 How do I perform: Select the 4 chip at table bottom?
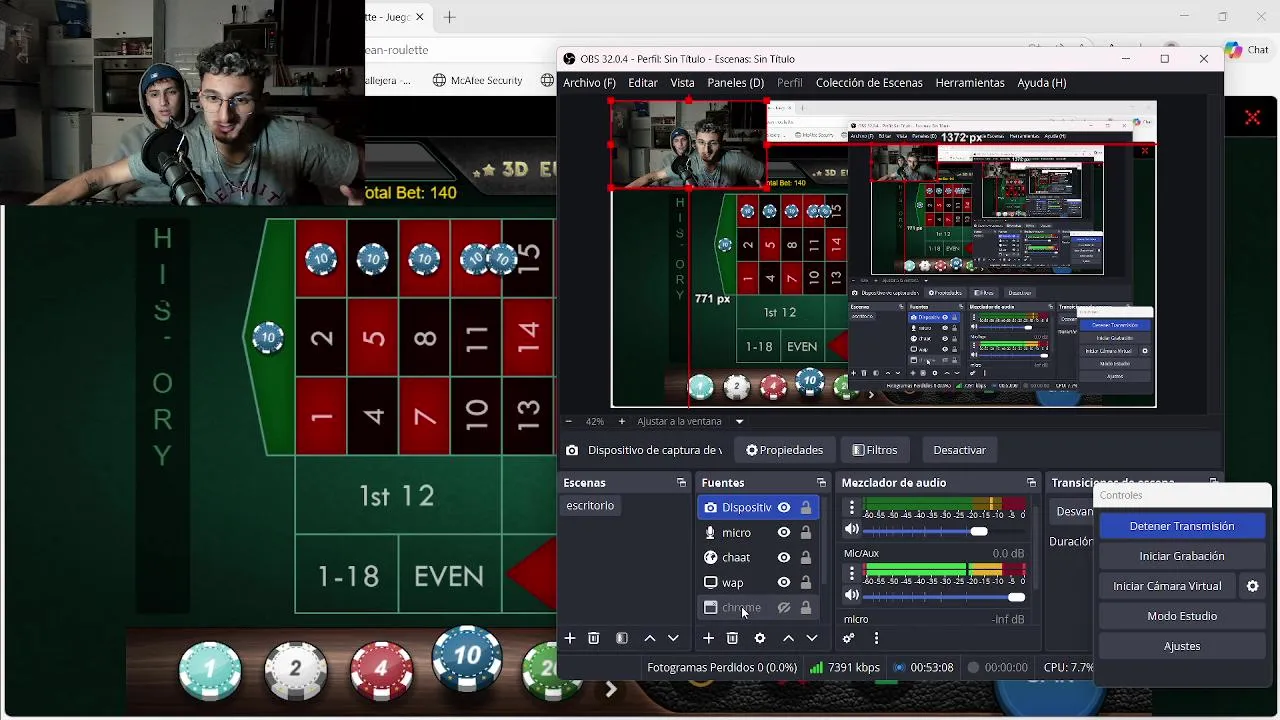coord(381,670)
